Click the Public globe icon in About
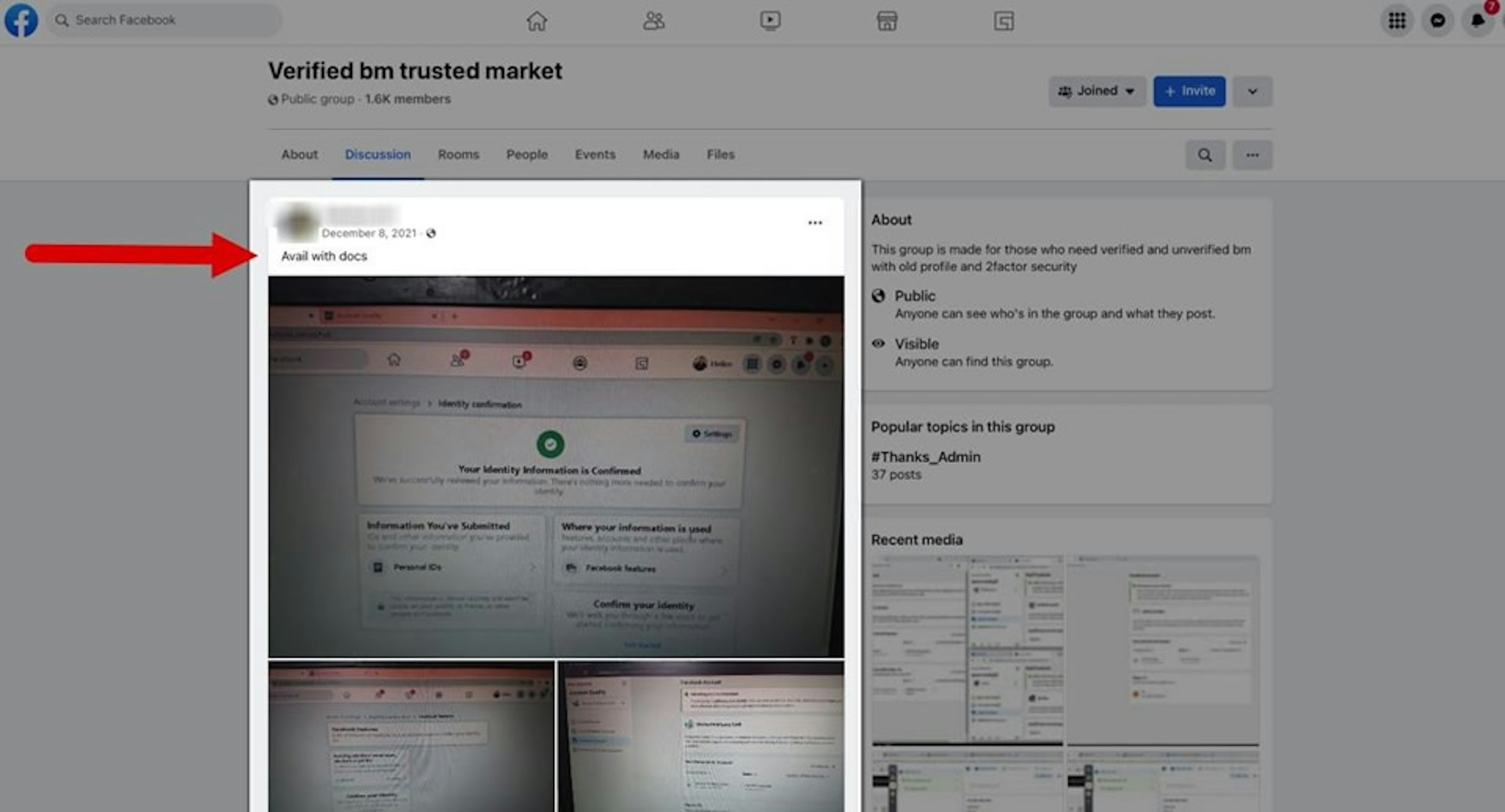 click(x=878, y=295)
